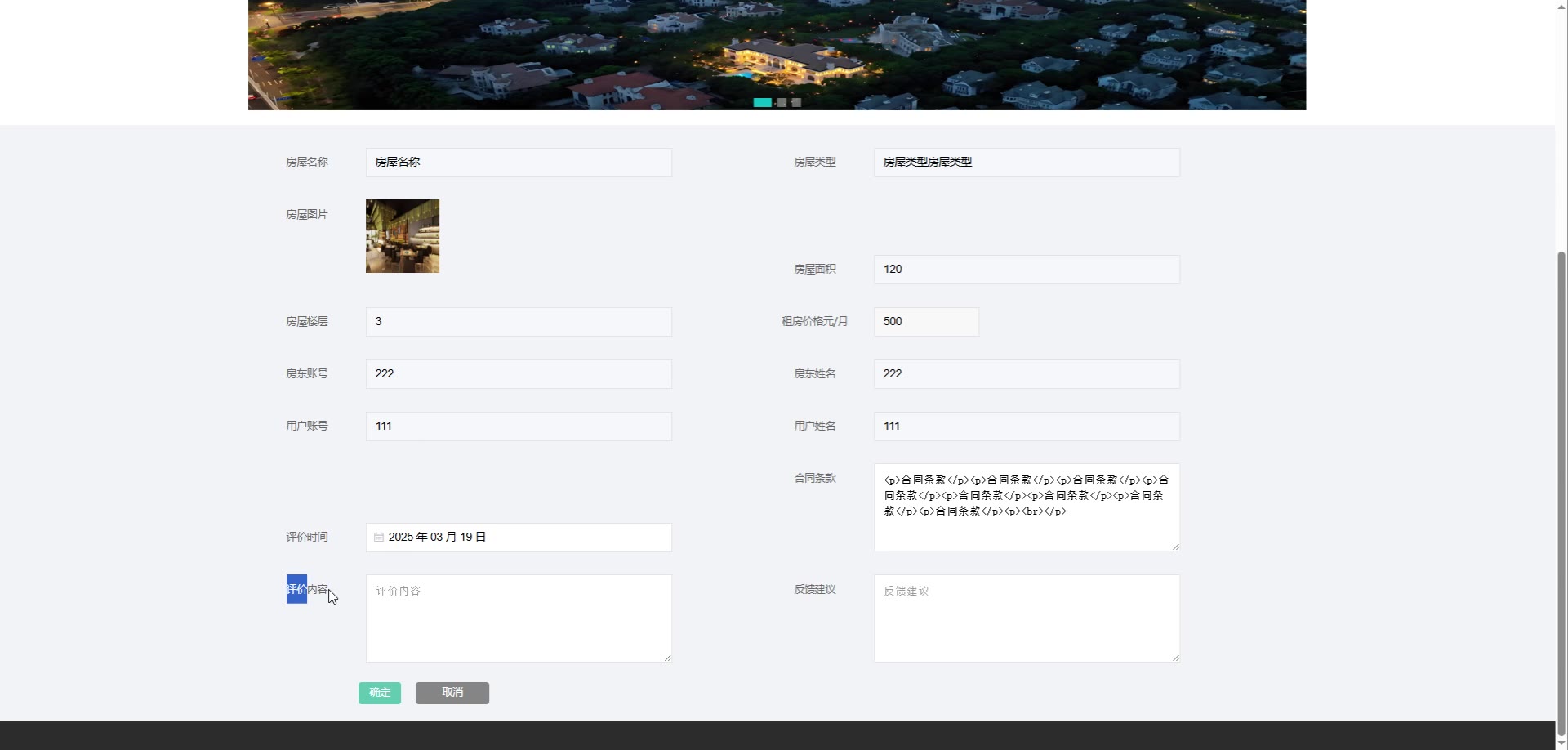Click the scrollbar down arrow
Image resolution: width=1568 pixels, height=750 pixels.
point(1561,743)
